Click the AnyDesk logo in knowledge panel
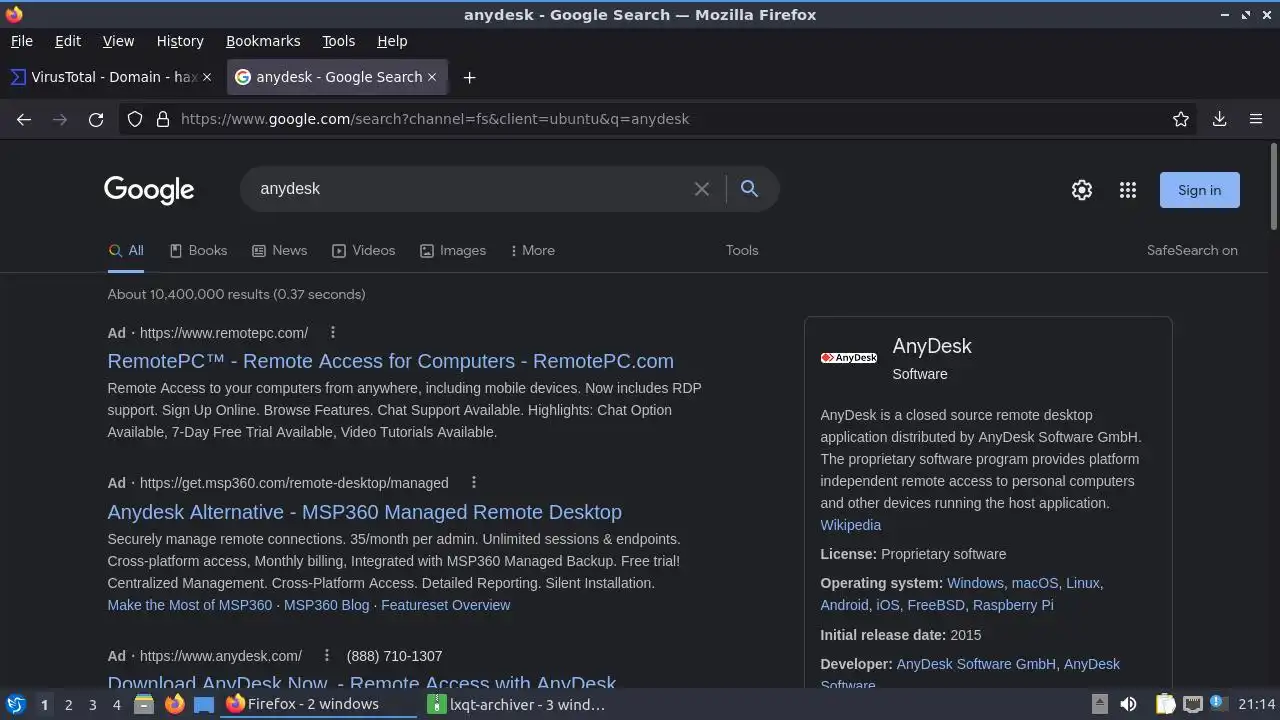Image resolution: width=1280 pixels, height=720 pixels. pyautogui.click(x=849, y=358)
